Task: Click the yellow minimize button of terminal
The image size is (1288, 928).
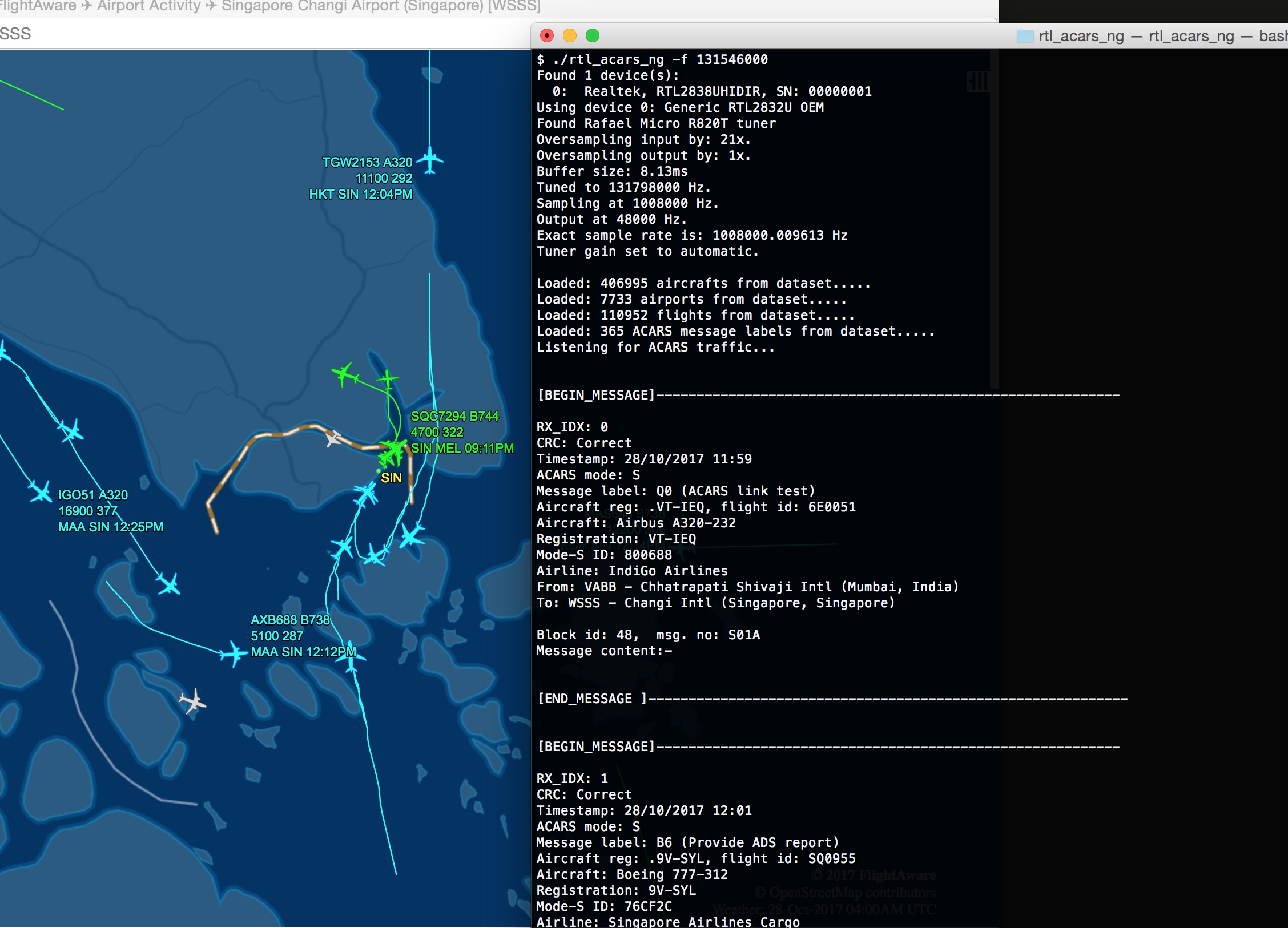Action: tap(570, 36)
